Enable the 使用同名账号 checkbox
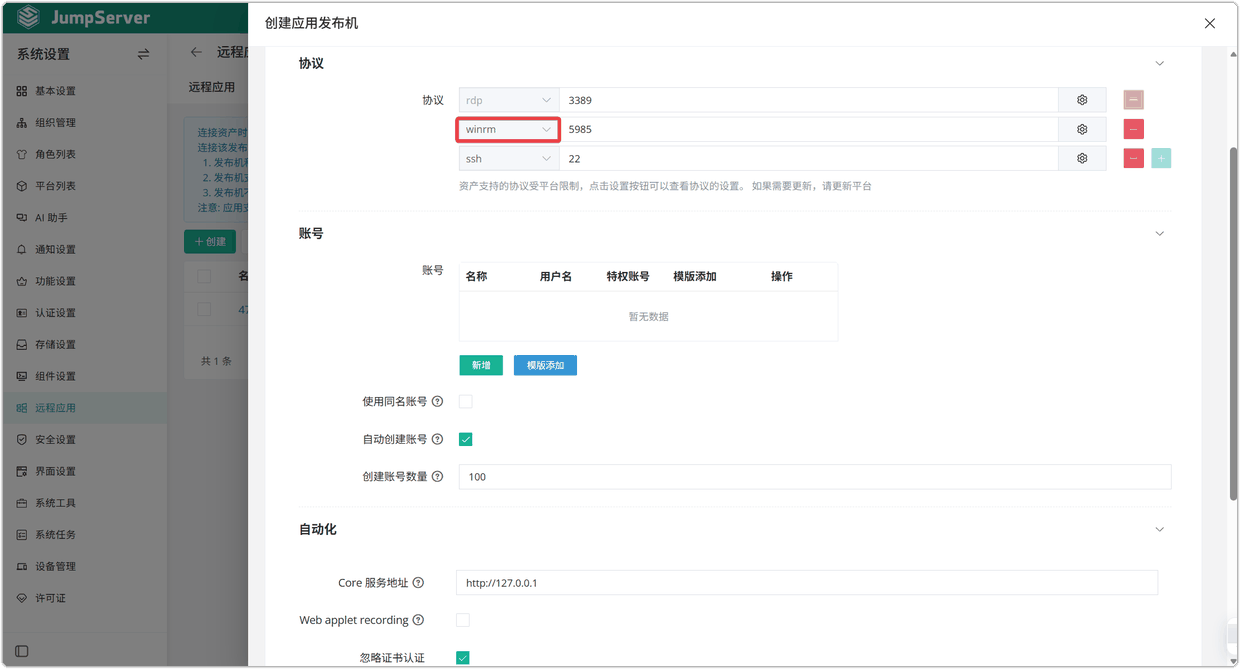Image resolution: width=1240 pixels, height=669 pixels. tap(465, 402)
